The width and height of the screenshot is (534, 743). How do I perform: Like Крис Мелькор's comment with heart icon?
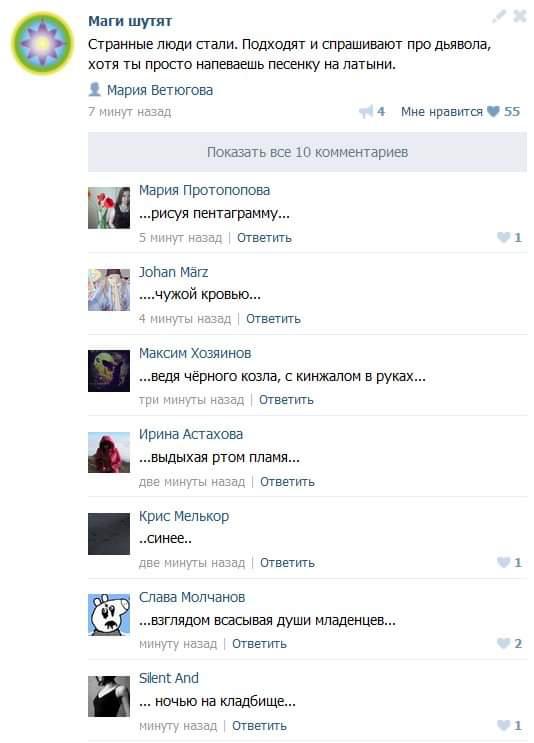[503, 562]
